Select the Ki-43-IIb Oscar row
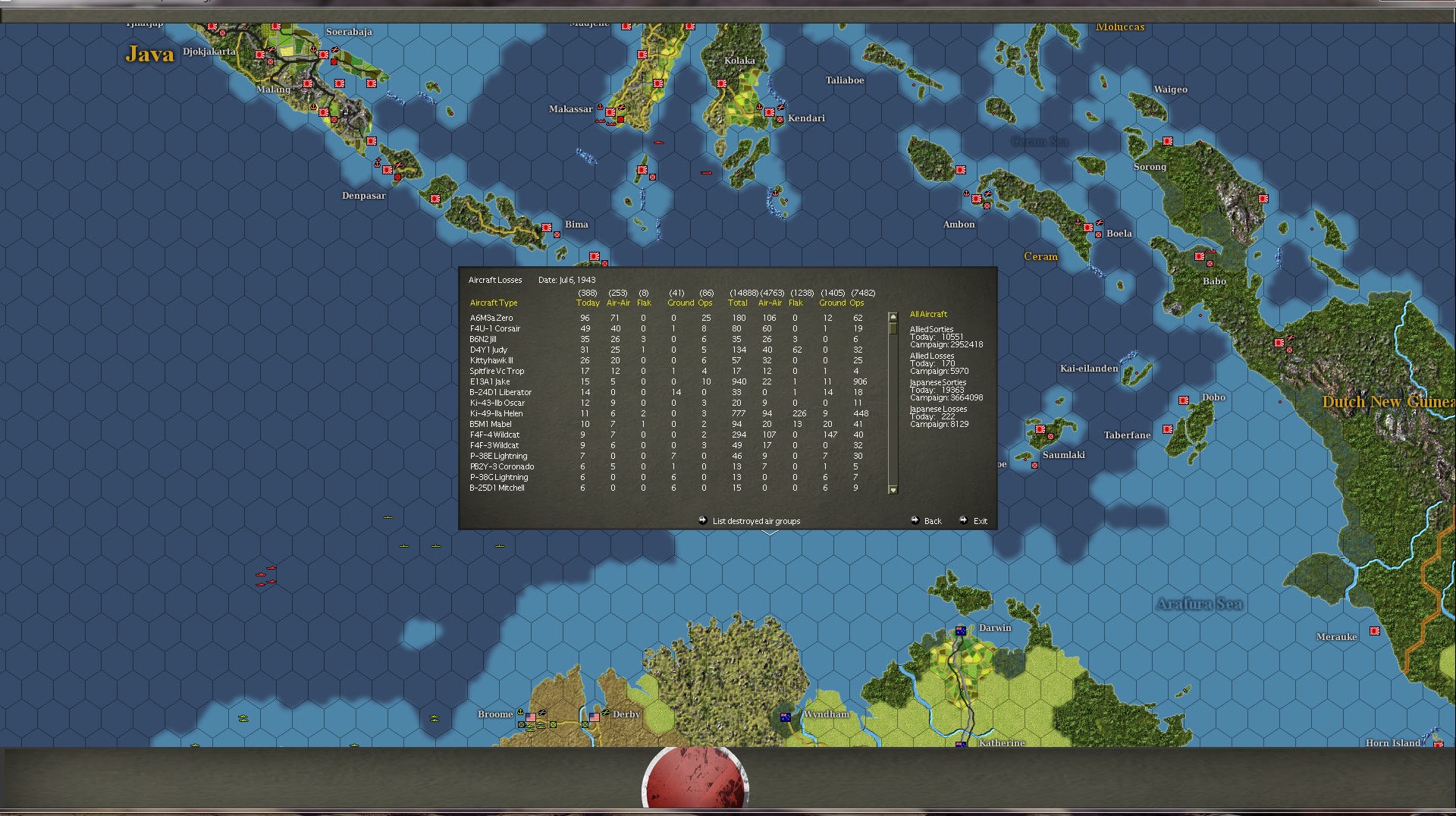The image size is (1456, 816). 667,403
